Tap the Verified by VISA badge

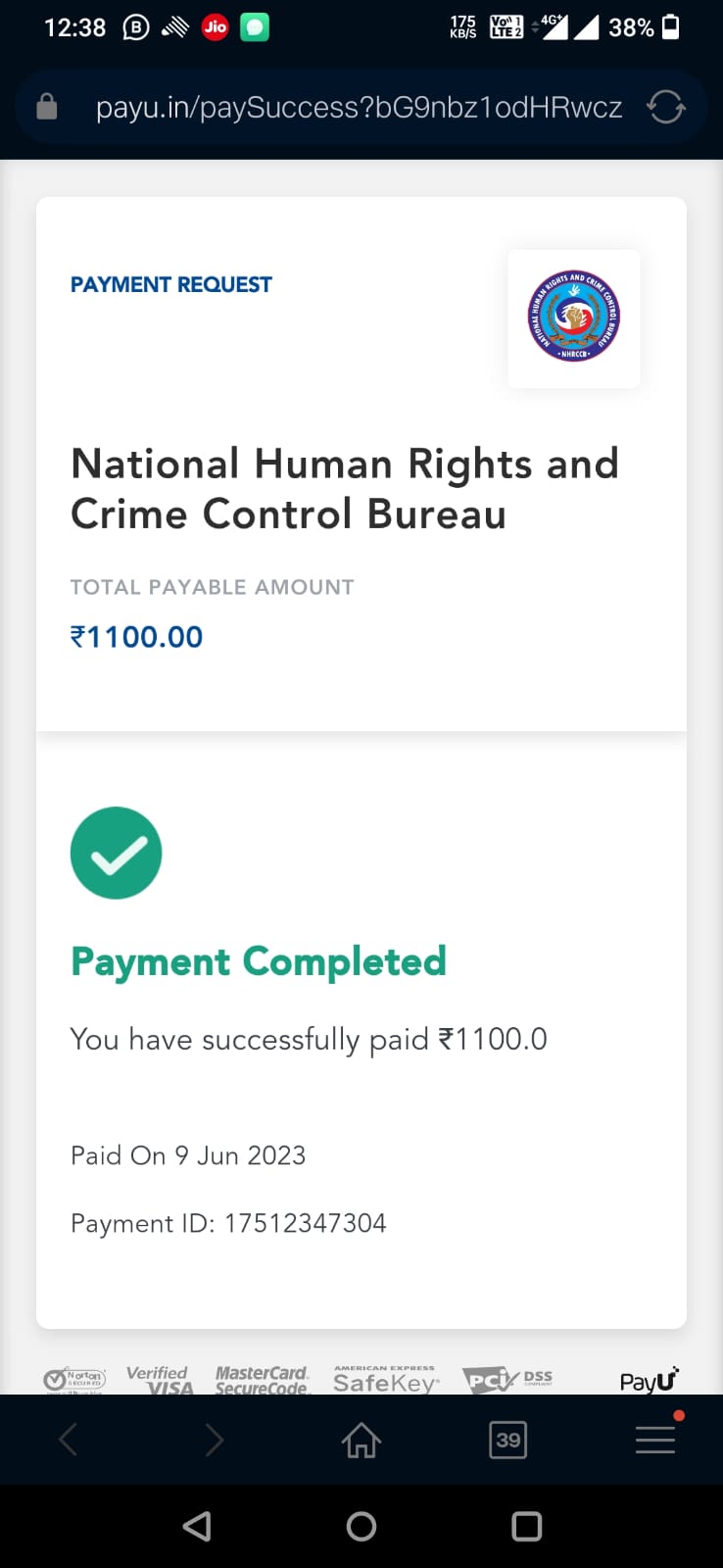pos(160,1380)
